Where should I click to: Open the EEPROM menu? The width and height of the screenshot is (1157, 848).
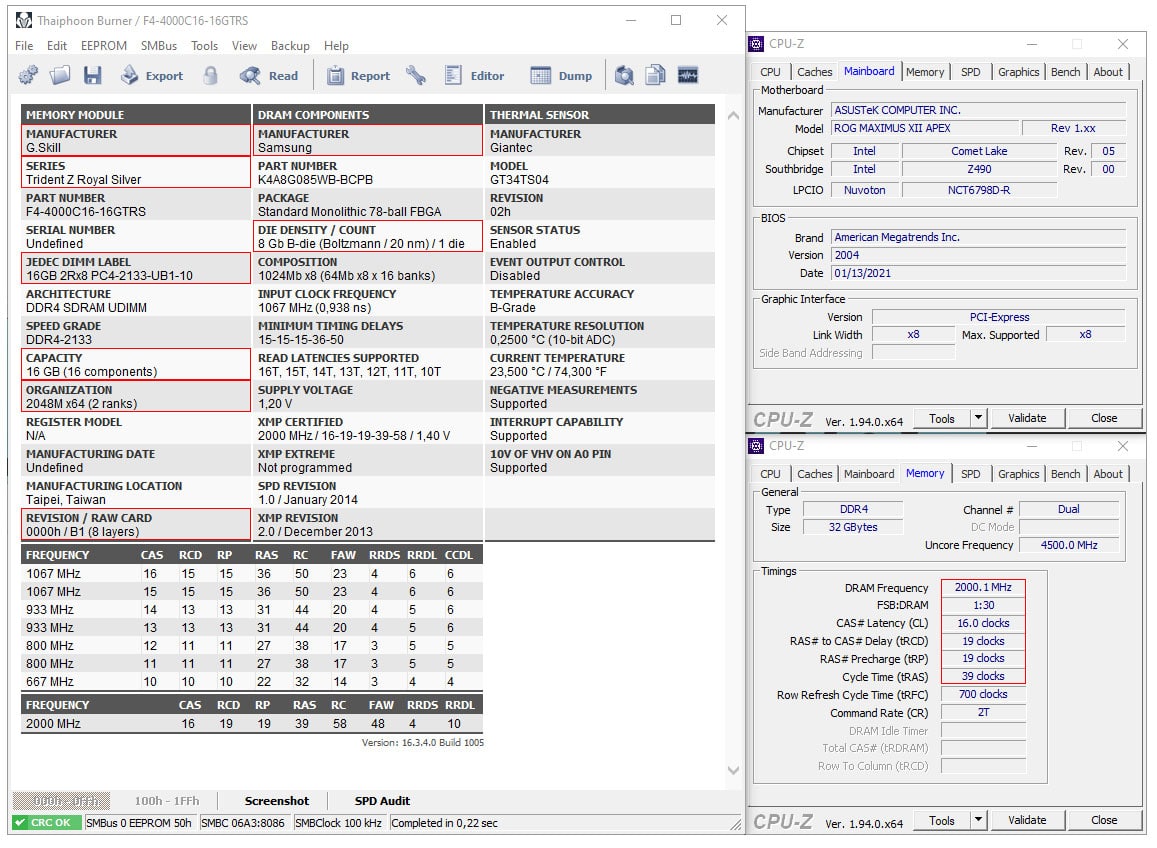[104, 46]
